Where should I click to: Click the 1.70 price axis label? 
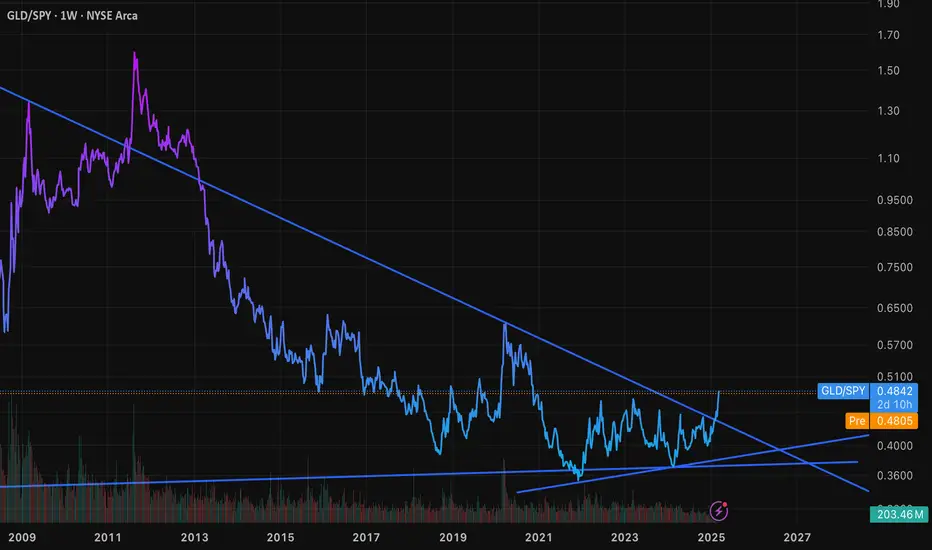[888, 35]
